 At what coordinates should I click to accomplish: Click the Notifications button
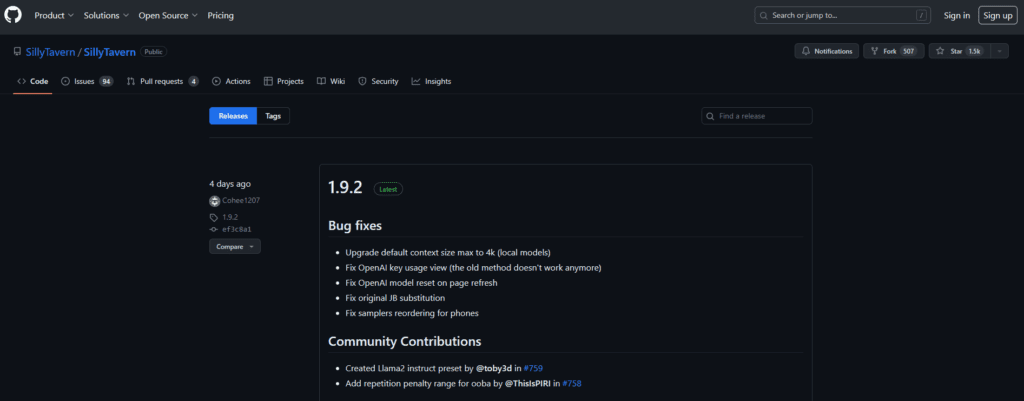pyautogui.click(x=827, y=51)
